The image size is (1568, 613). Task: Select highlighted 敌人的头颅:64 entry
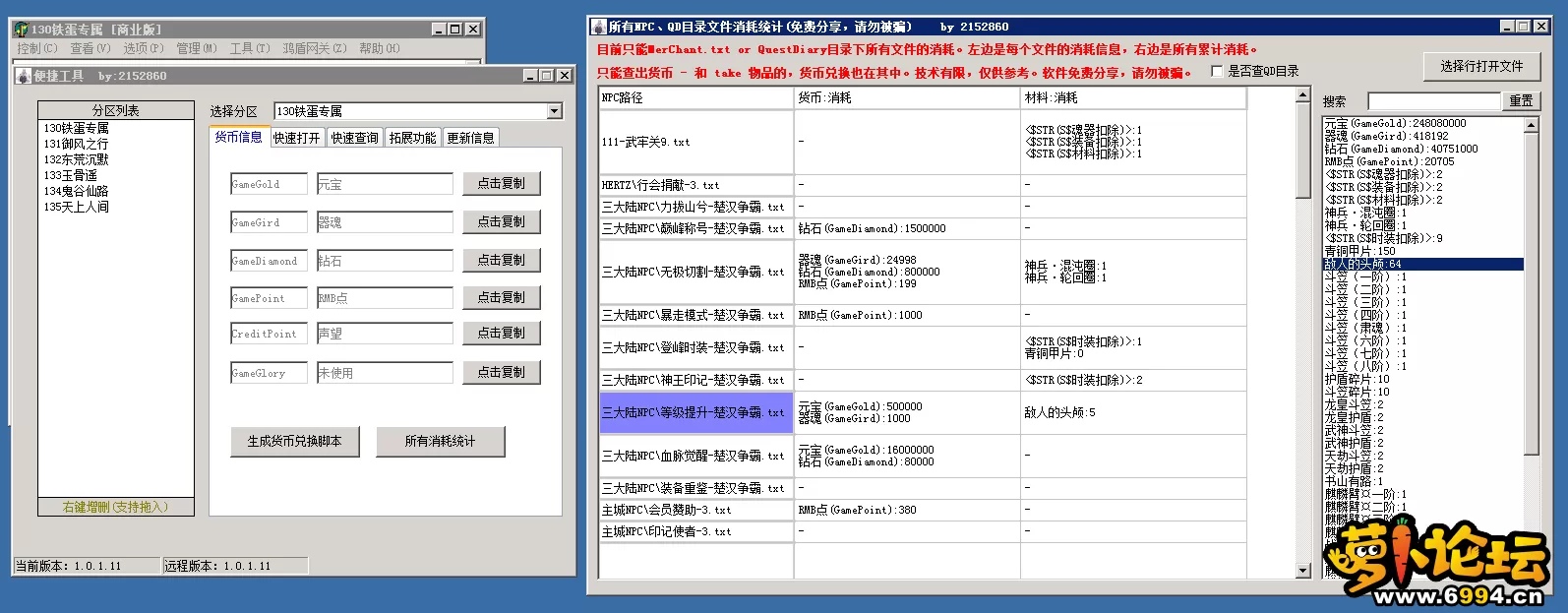pyautogui.click(x=1422, y=264)
